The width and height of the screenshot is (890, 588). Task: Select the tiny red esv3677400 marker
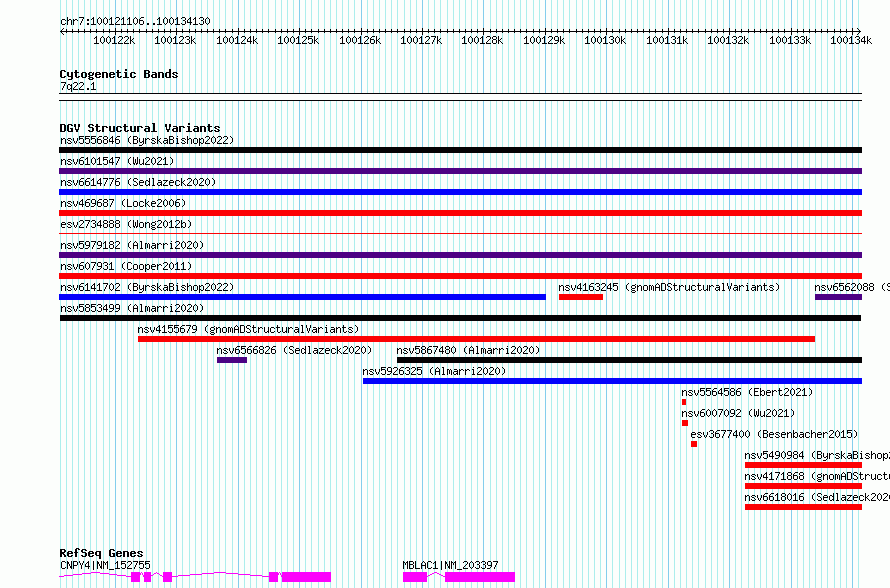click(x=694, y=444)
